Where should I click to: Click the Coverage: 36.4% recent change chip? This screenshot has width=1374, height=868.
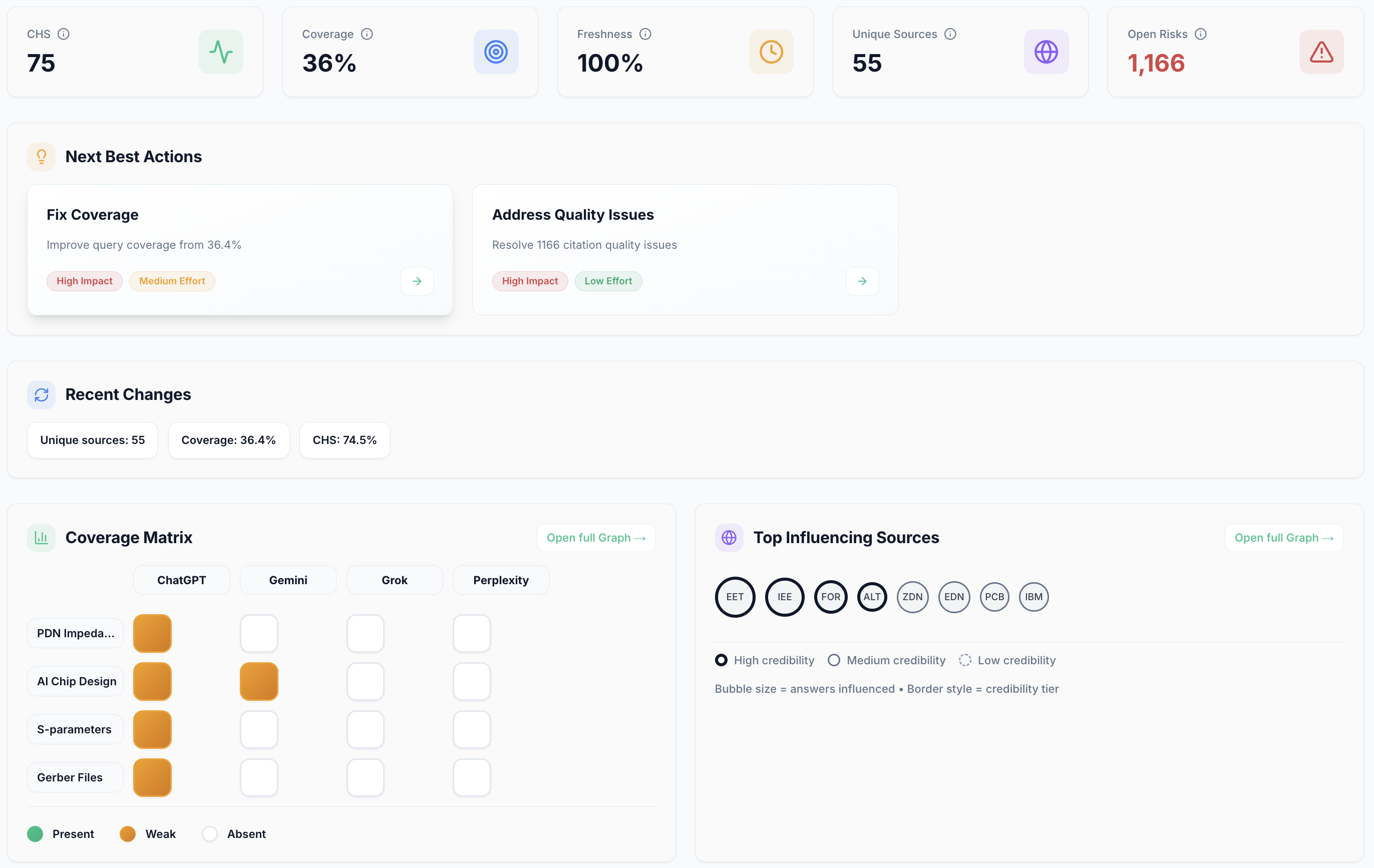click(228, 441)
